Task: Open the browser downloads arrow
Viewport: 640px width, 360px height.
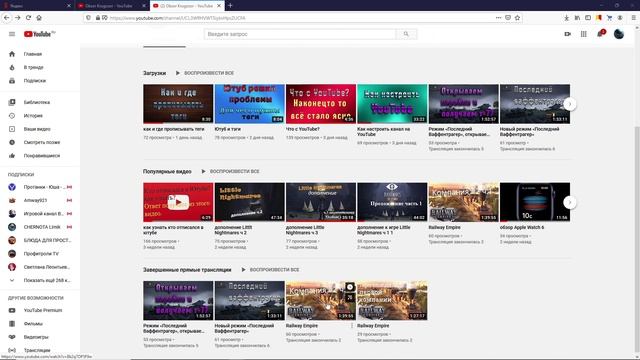Action: point(567,18)
